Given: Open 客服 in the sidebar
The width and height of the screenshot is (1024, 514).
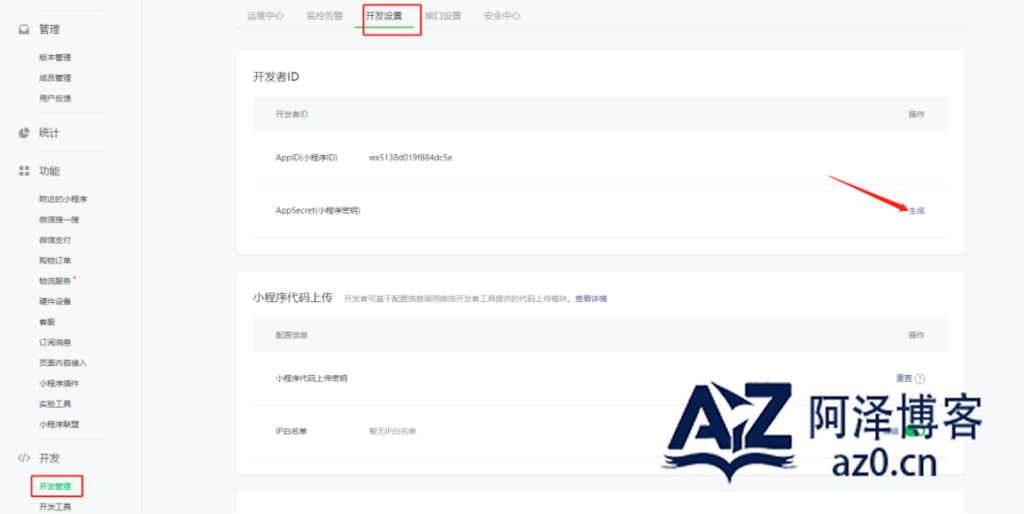Looking at the screenshot, I should click(x=47, y=322).
